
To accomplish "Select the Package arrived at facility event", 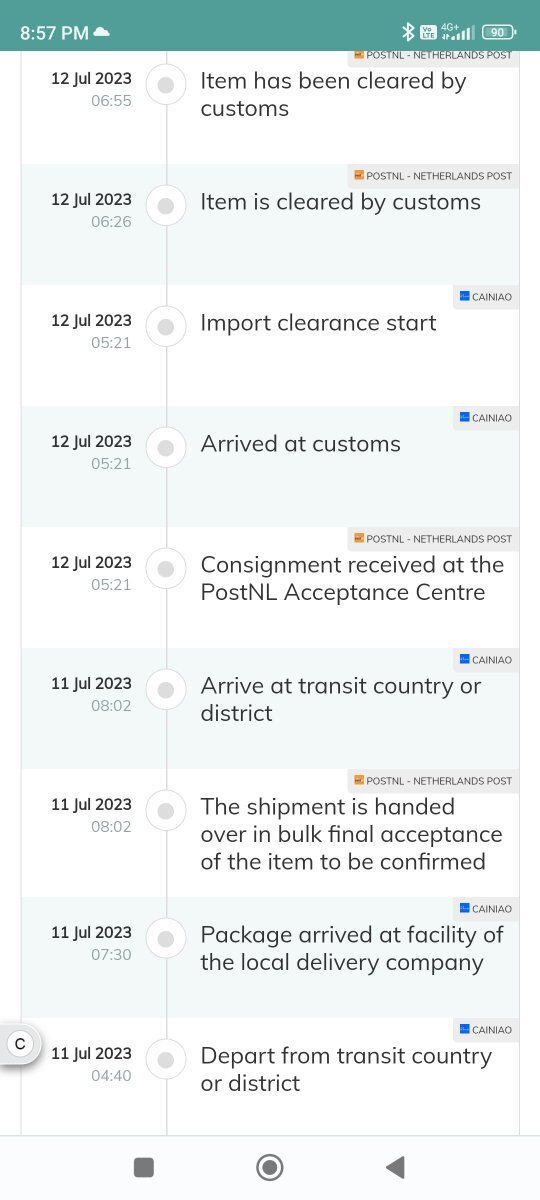I will pyautogui.click(x=270, y=957).
